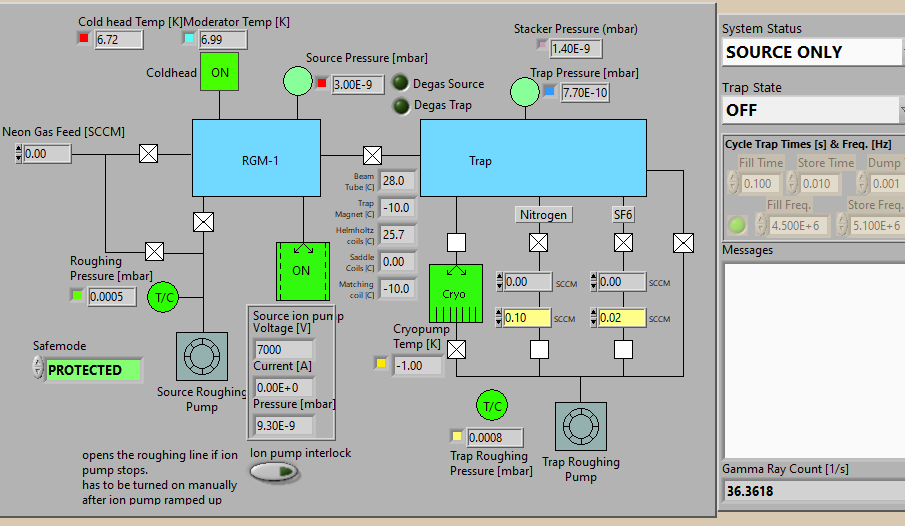905x526 pixels.
Task: Click the Trap Pressure gauge circle
Action: (525, 92)
